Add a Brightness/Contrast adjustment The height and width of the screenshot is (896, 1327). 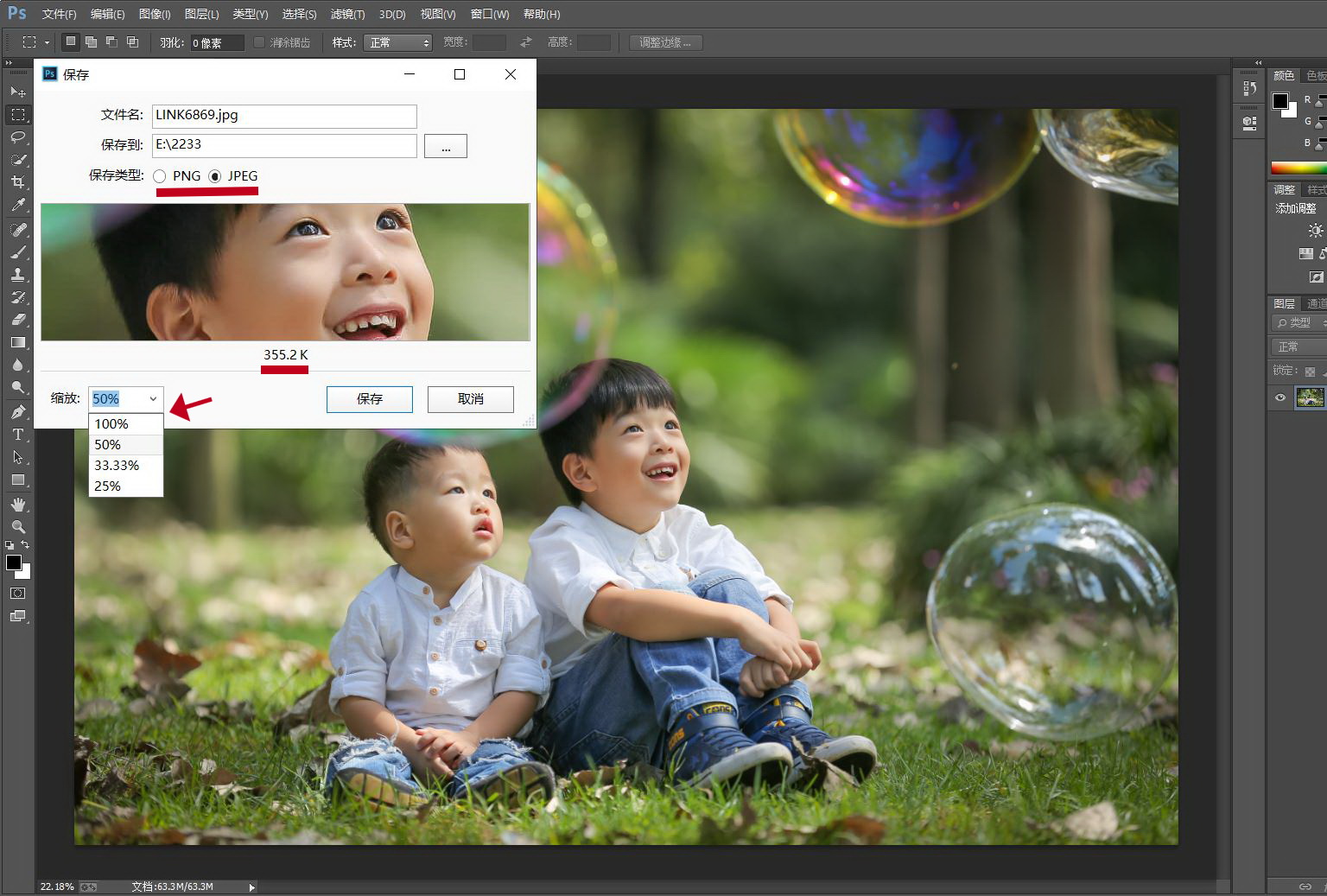coord(1315,230)
